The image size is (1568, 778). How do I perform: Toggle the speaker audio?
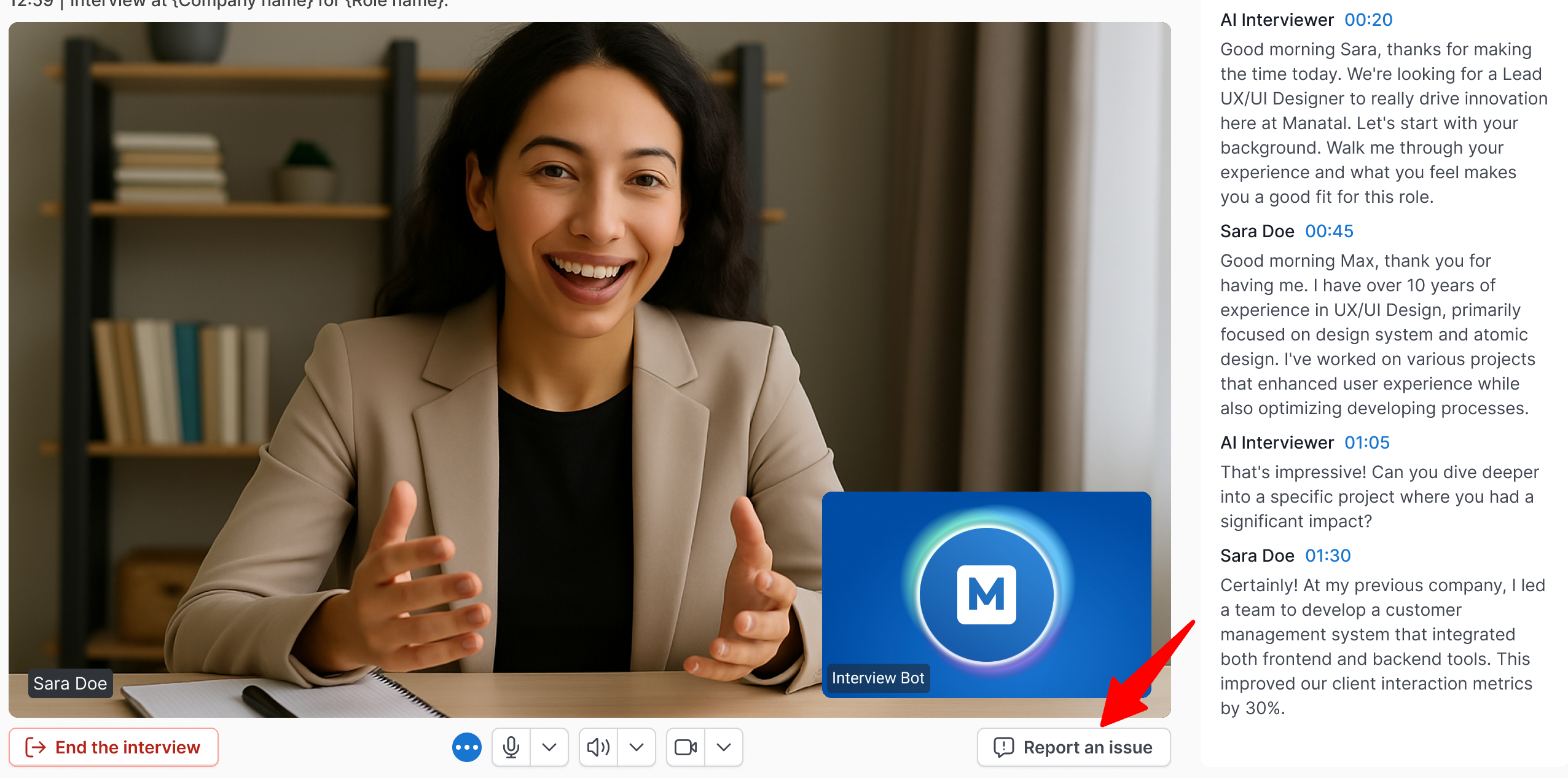click(598, 747)
